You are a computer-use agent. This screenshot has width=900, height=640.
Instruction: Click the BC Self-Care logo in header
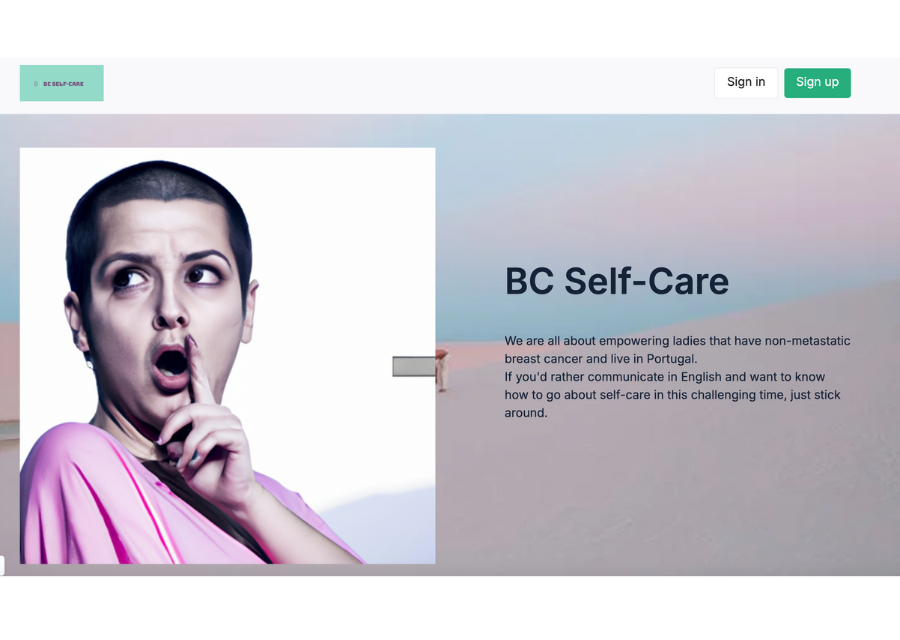[x=62, y=83]
